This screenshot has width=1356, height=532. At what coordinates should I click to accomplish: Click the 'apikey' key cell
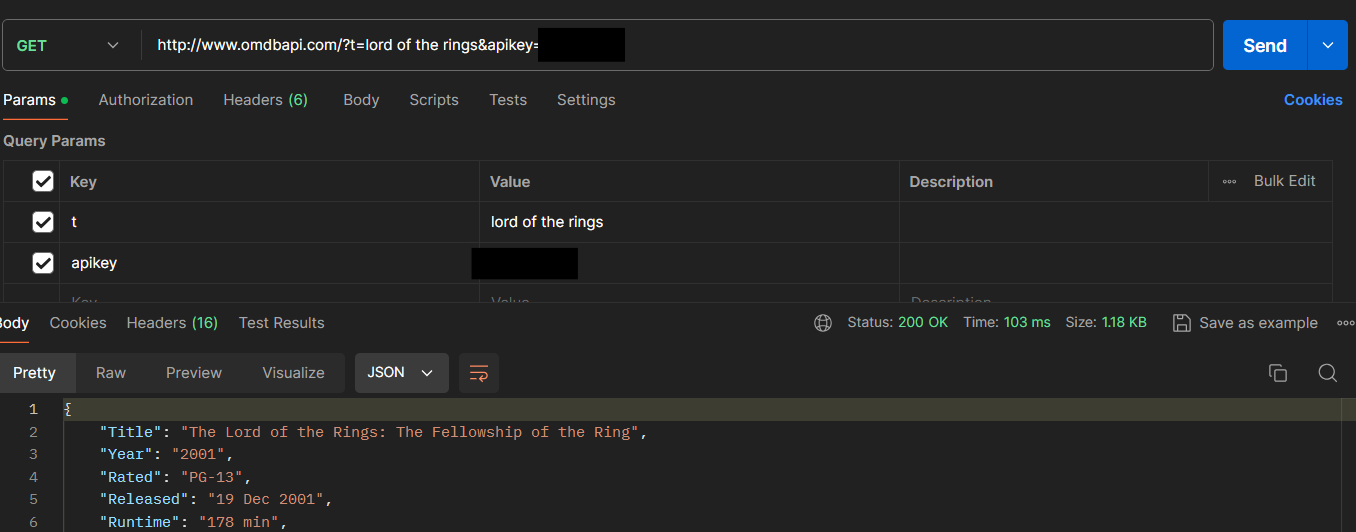coord(270,263)
